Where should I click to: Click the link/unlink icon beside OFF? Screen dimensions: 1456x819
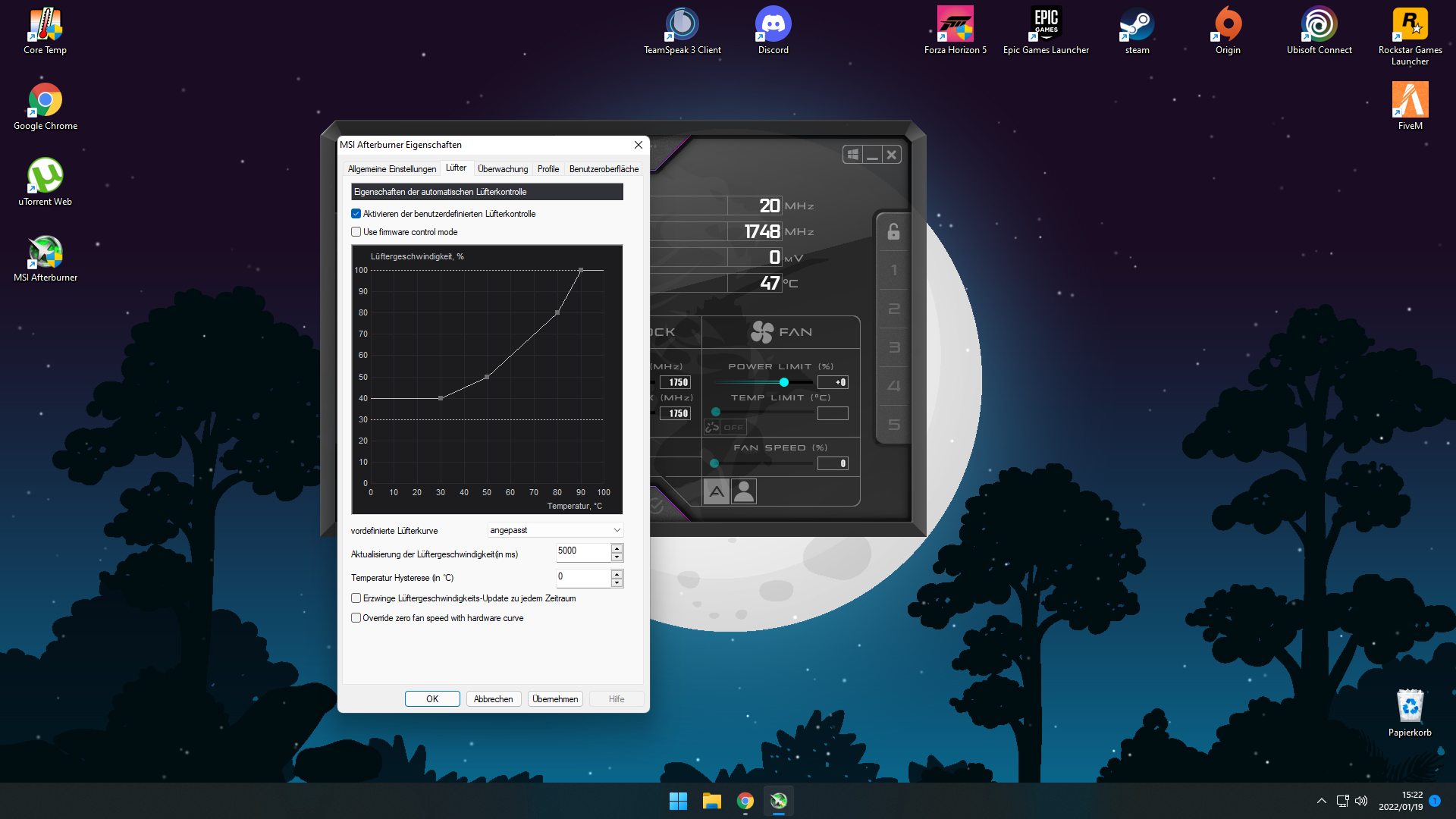(712, 428)
